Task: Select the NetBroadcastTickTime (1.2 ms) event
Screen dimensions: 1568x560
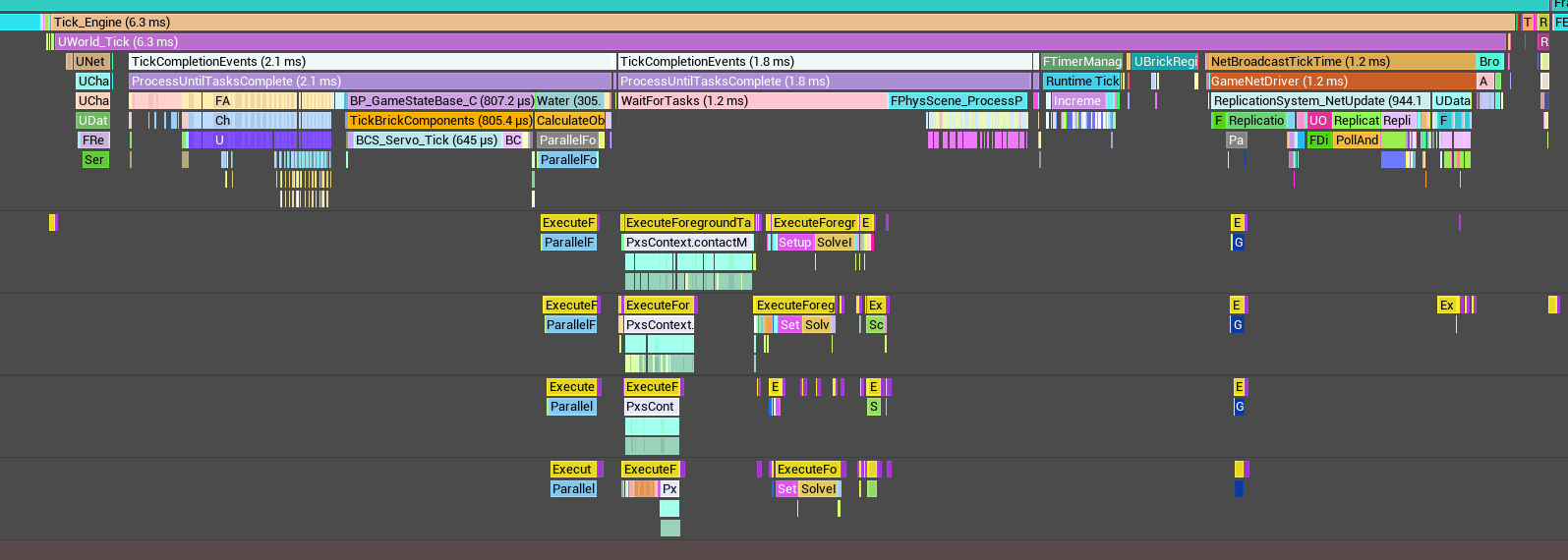Action: 1341,62
